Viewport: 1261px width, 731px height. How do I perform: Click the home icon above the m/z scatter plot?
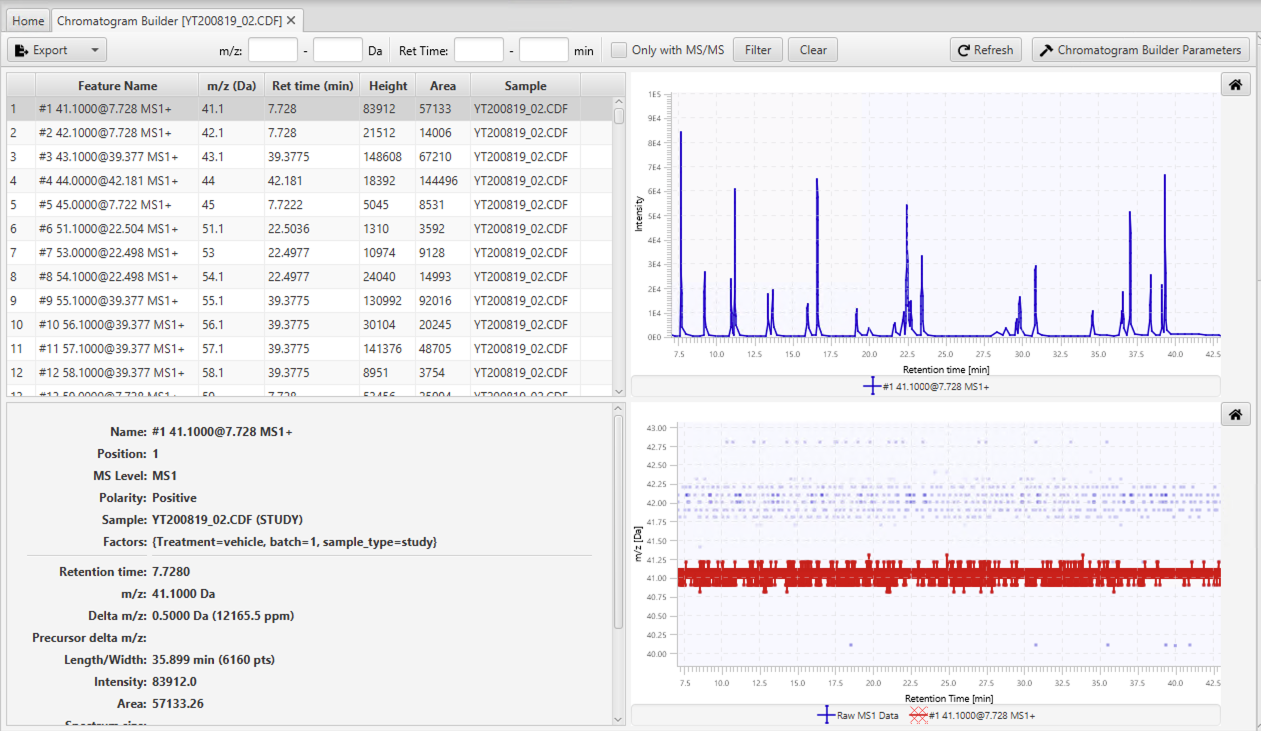pyautogui.click(x=1235, y=415)
